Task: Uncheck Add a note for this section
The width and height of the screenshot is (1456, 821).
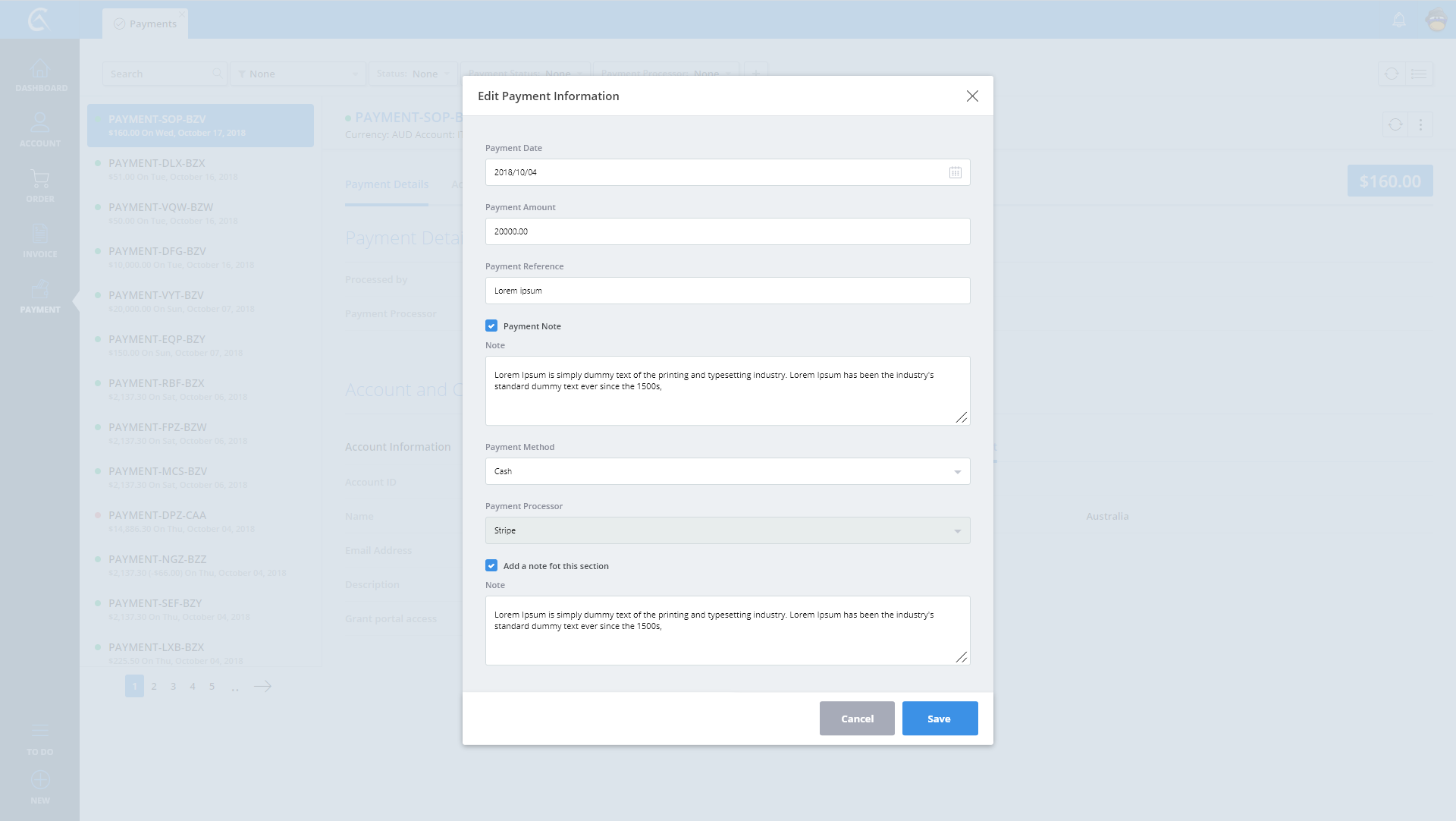Action: click(x=491, y=566)
